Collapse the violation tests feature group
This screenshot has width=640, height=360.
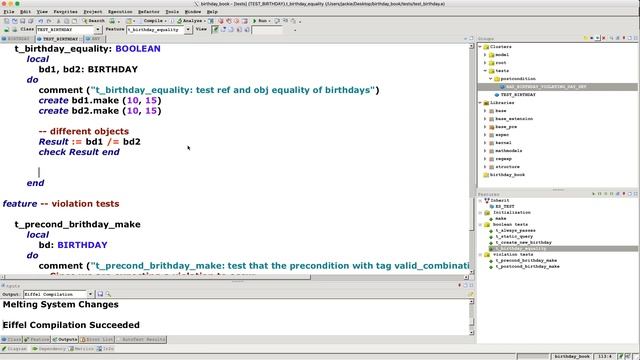coord(480,254)
